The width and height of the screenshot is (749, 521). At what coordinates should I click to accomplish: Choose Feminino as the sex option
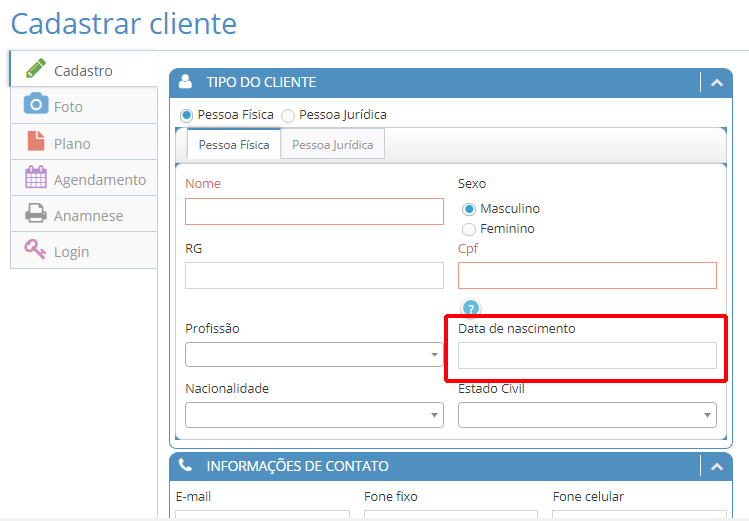[469, 229]
